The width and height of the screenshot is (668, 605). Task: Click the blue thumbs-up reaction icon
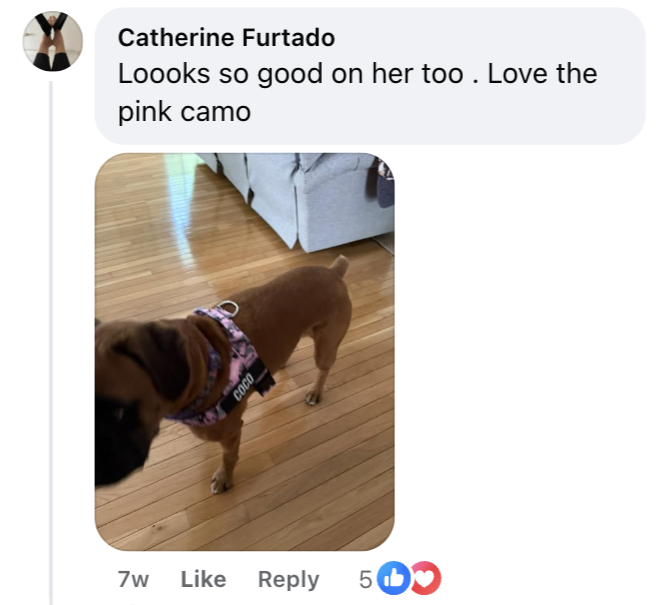tap(394, 578)
